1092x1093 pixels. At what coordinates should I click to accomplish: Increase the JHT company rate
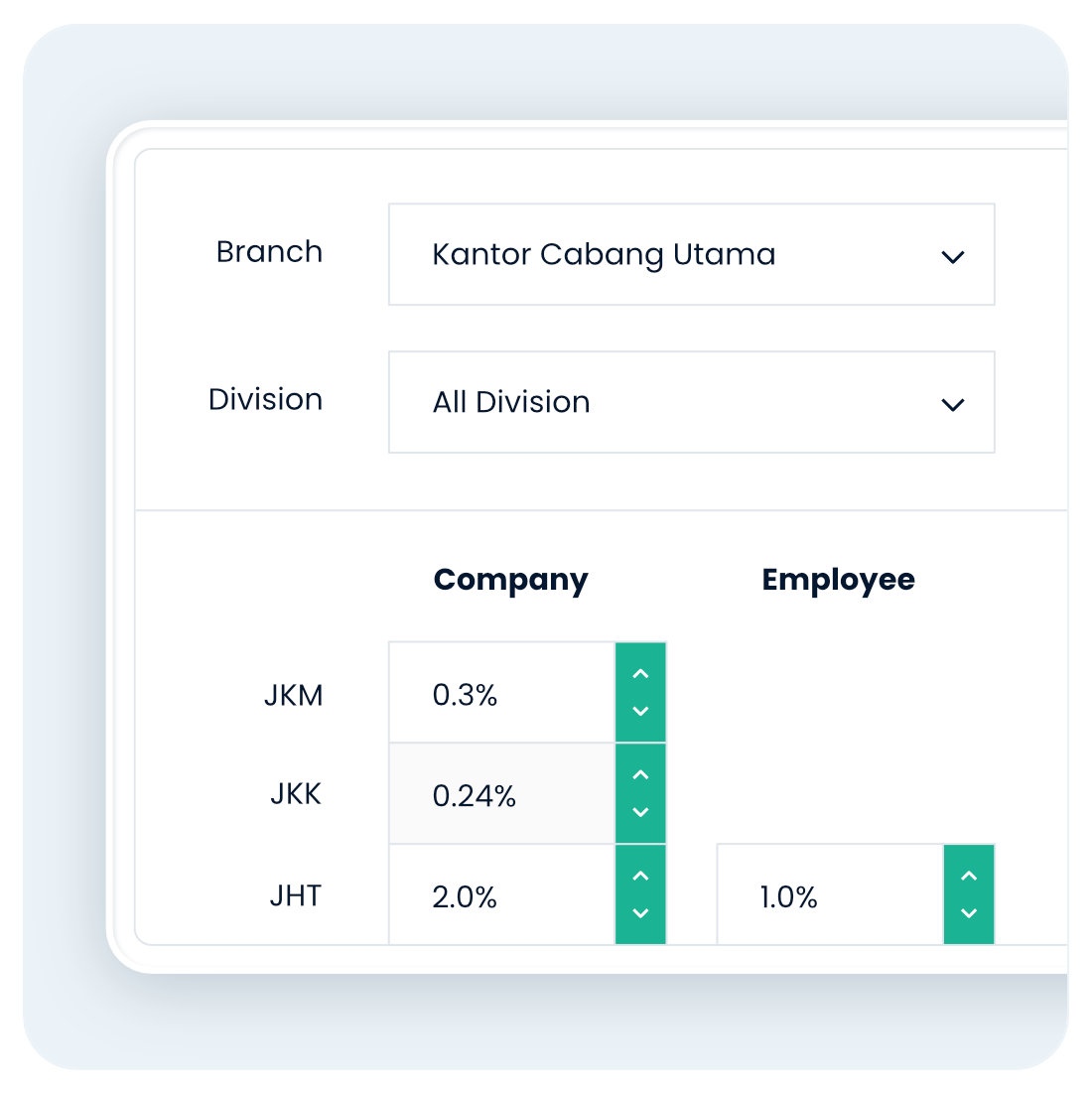[640, 877]
